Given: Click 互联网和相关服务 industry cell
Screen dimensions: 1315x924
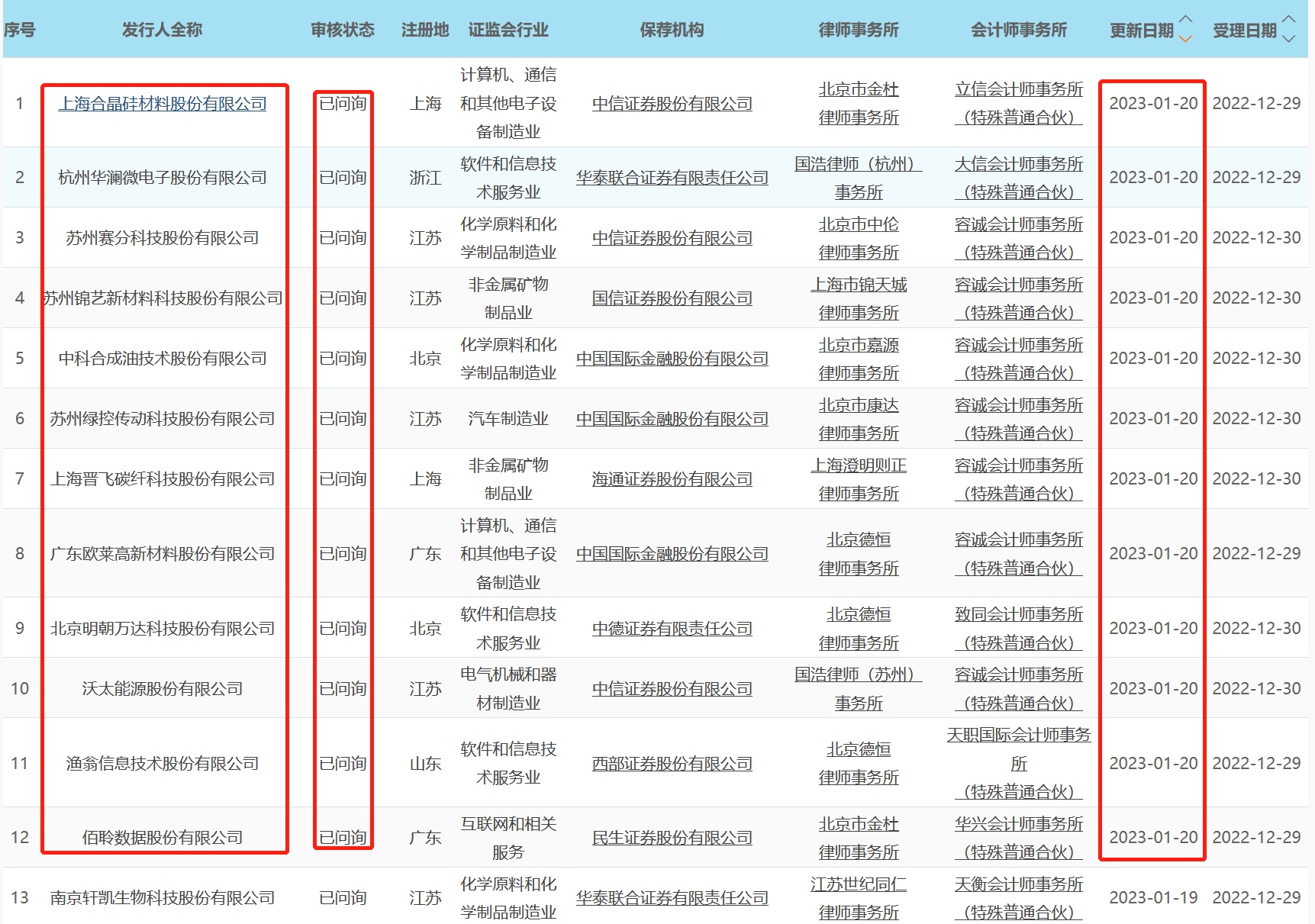Looking at the screenshot, I should (x=508, y=838).
